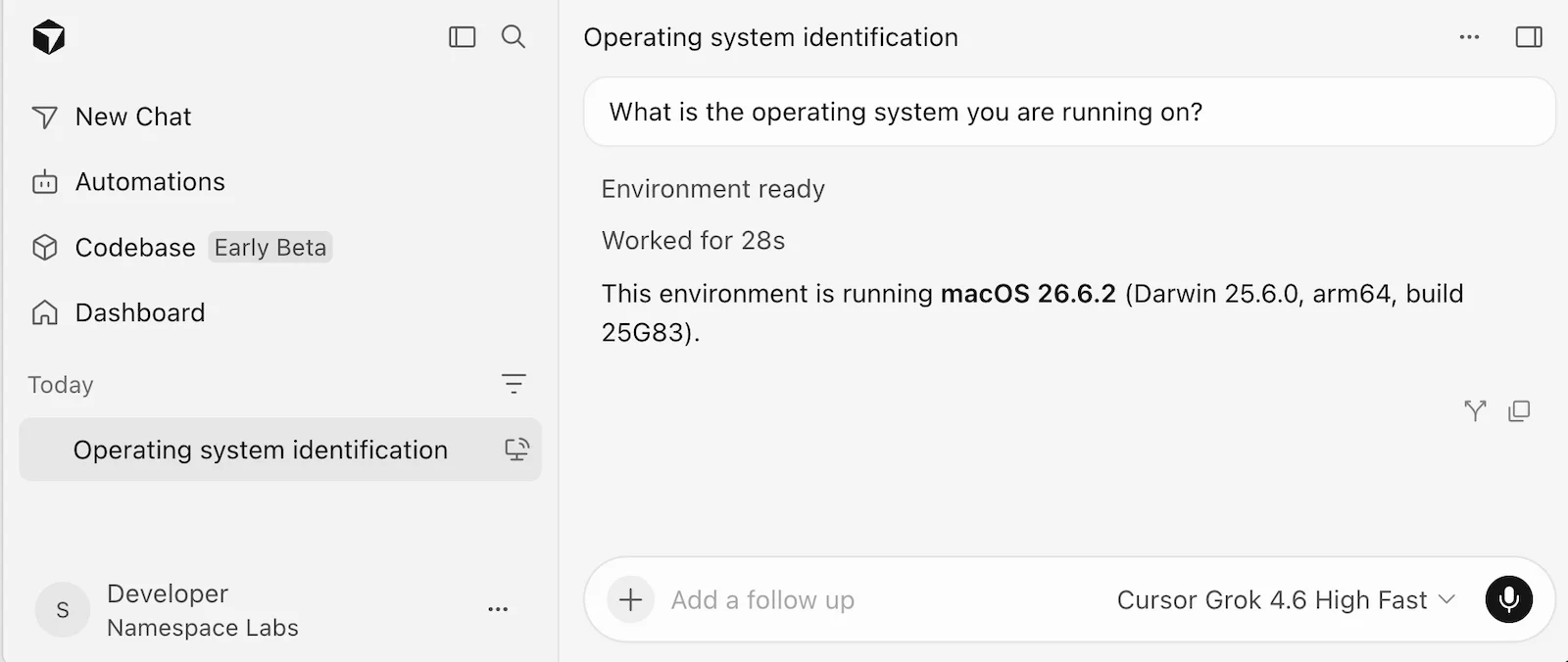The height and width of the screenshot is (662, 1568).
Task: Add an attachment with the plus button
Action: point(631,599)
